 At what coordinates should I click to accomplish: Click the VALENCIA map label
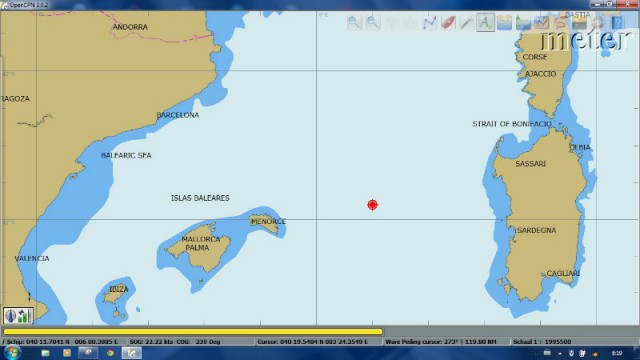(32, 258)
